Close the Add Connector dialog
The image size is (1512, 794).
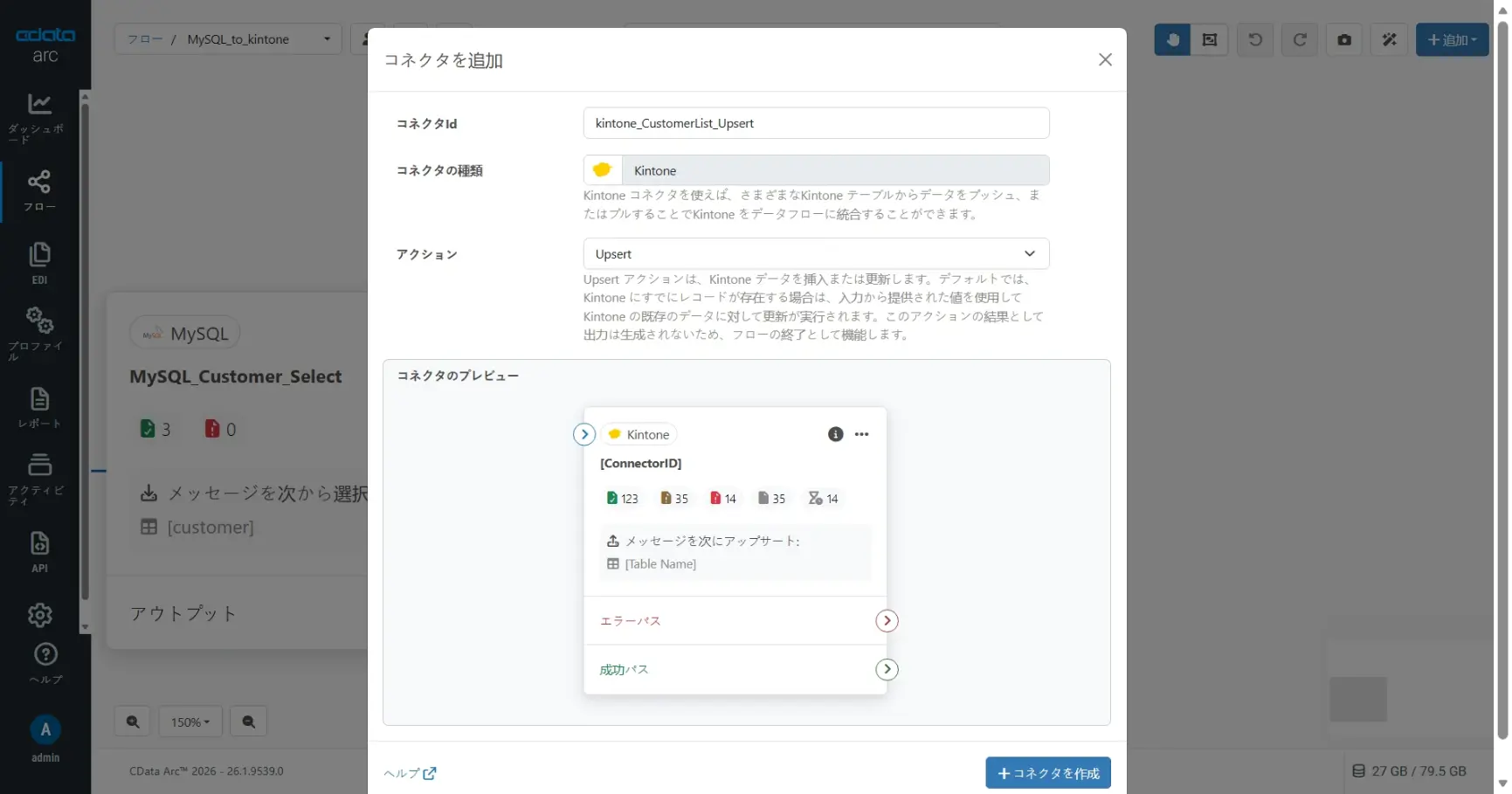[x=1105, y=59]
